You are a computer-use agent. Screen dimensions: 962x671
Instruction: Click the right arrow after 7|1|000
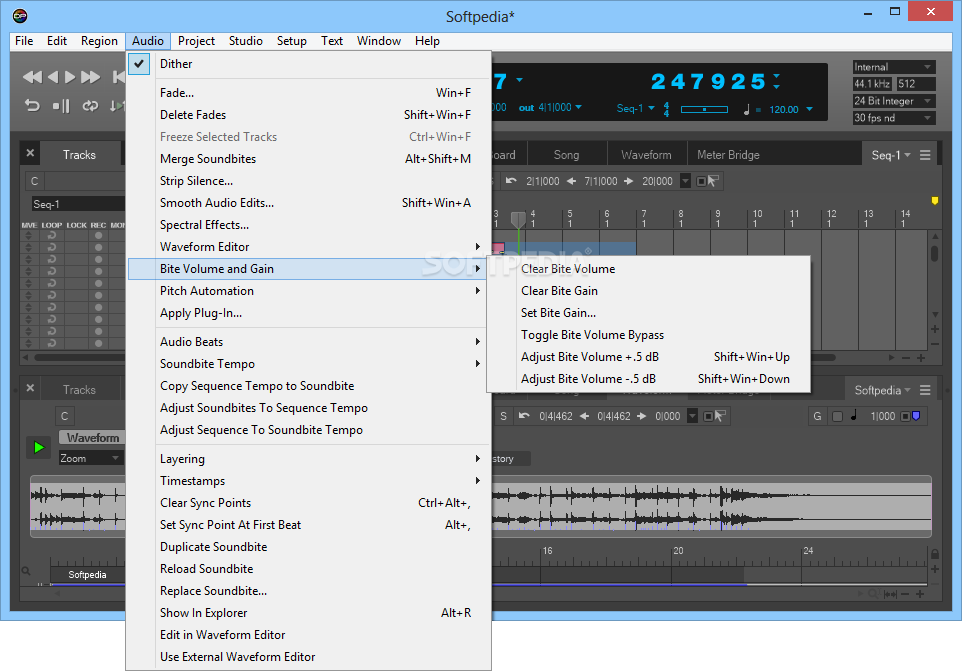pos(629,181)
